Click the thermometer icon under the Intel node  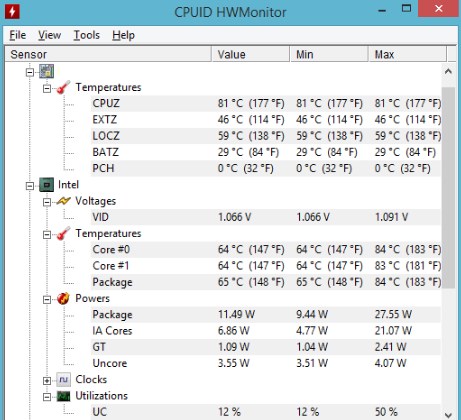tap(63, 233)
